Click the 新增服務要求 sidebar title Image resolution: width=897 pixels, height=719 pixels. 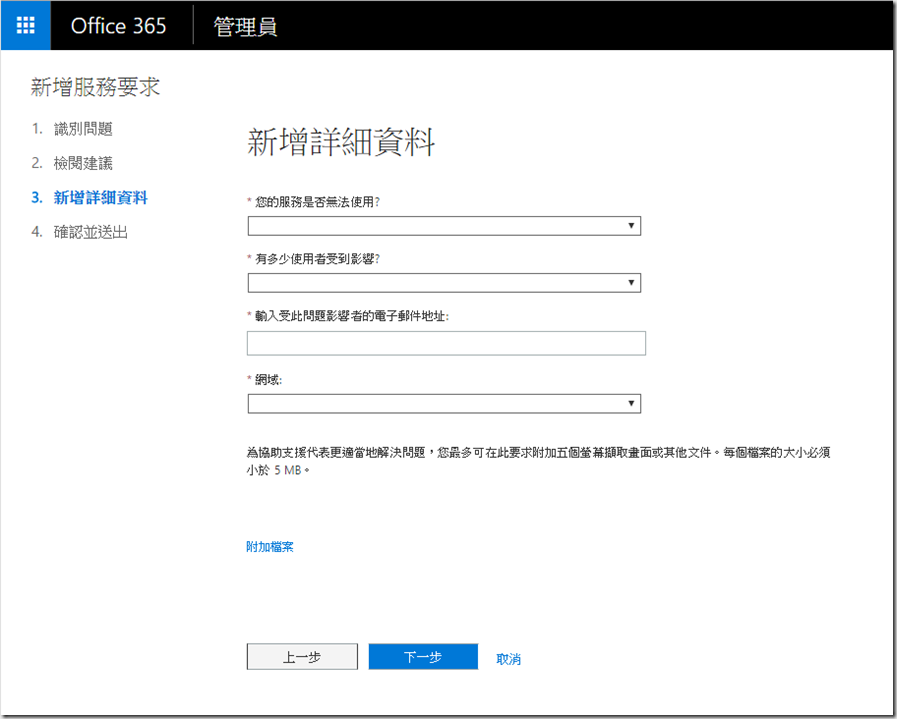tap(95, 88)
